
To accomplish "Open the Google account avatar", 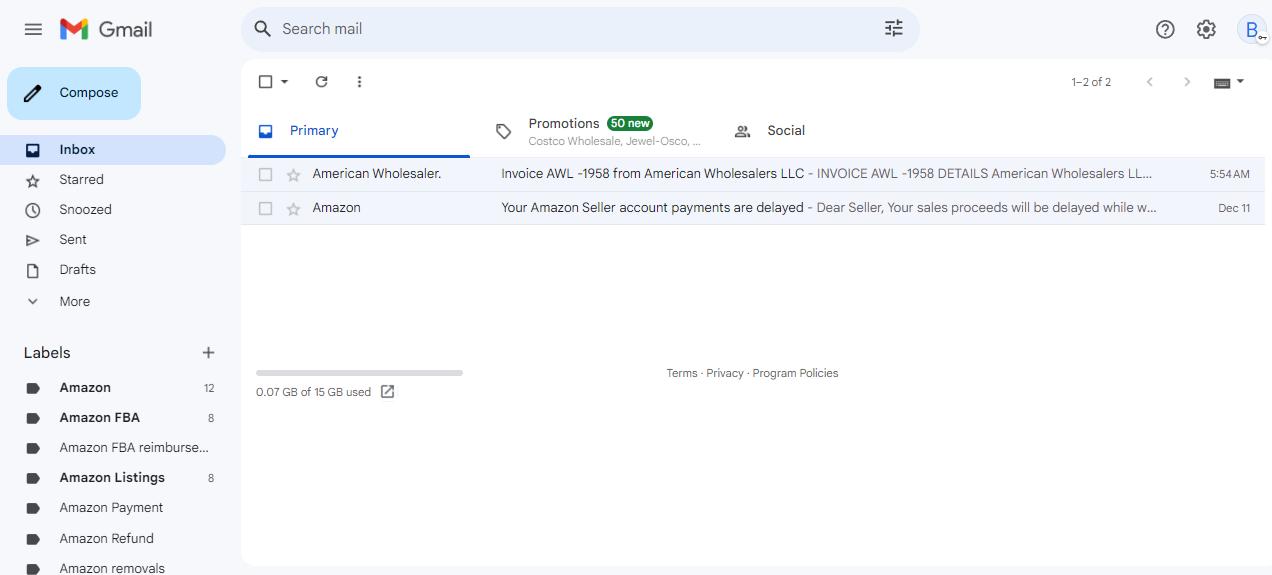I will pos(1252,29).
